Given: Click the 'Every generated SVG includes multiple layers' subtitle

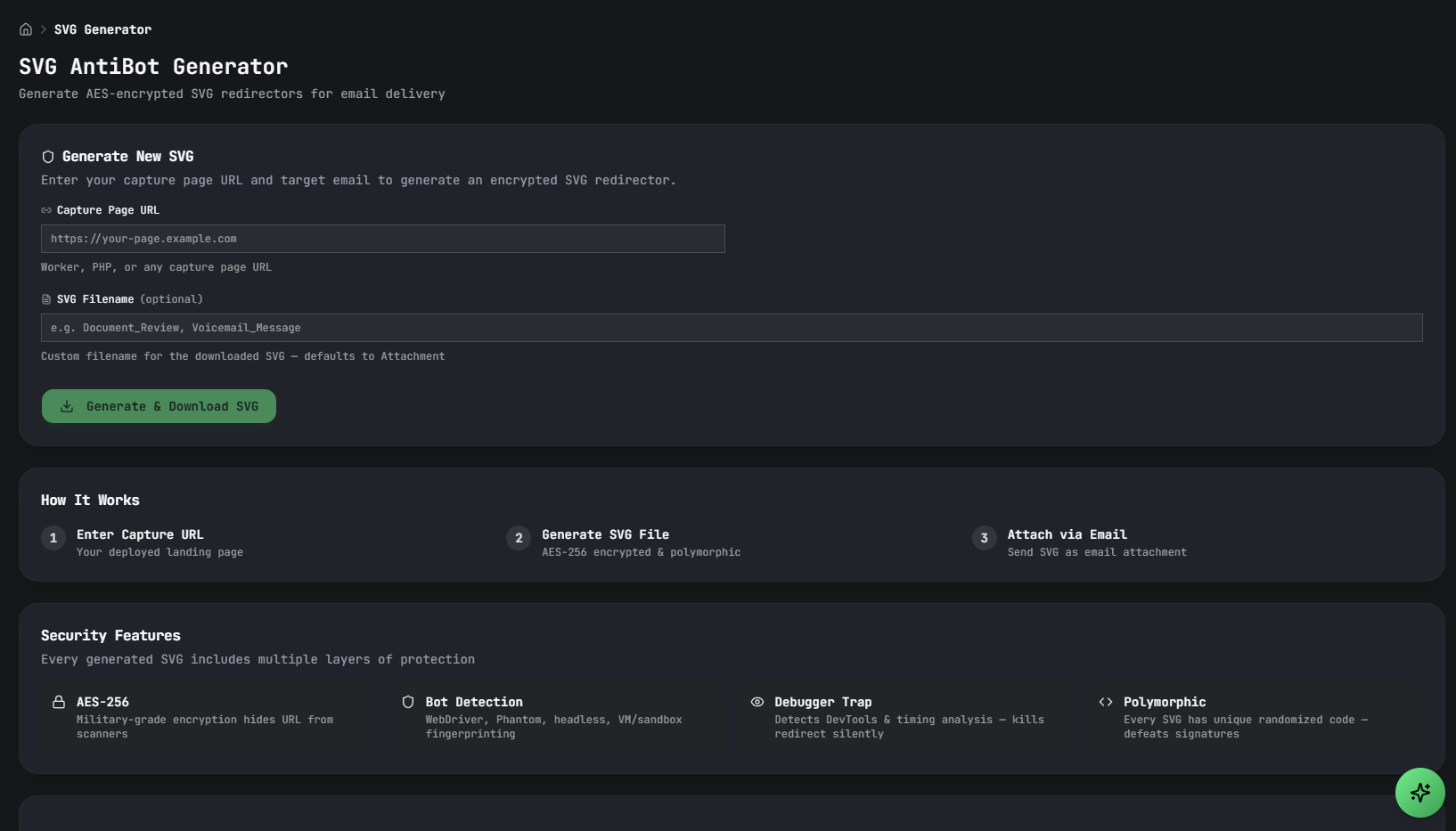Looking at the screenshot, I should click(258, 660).
